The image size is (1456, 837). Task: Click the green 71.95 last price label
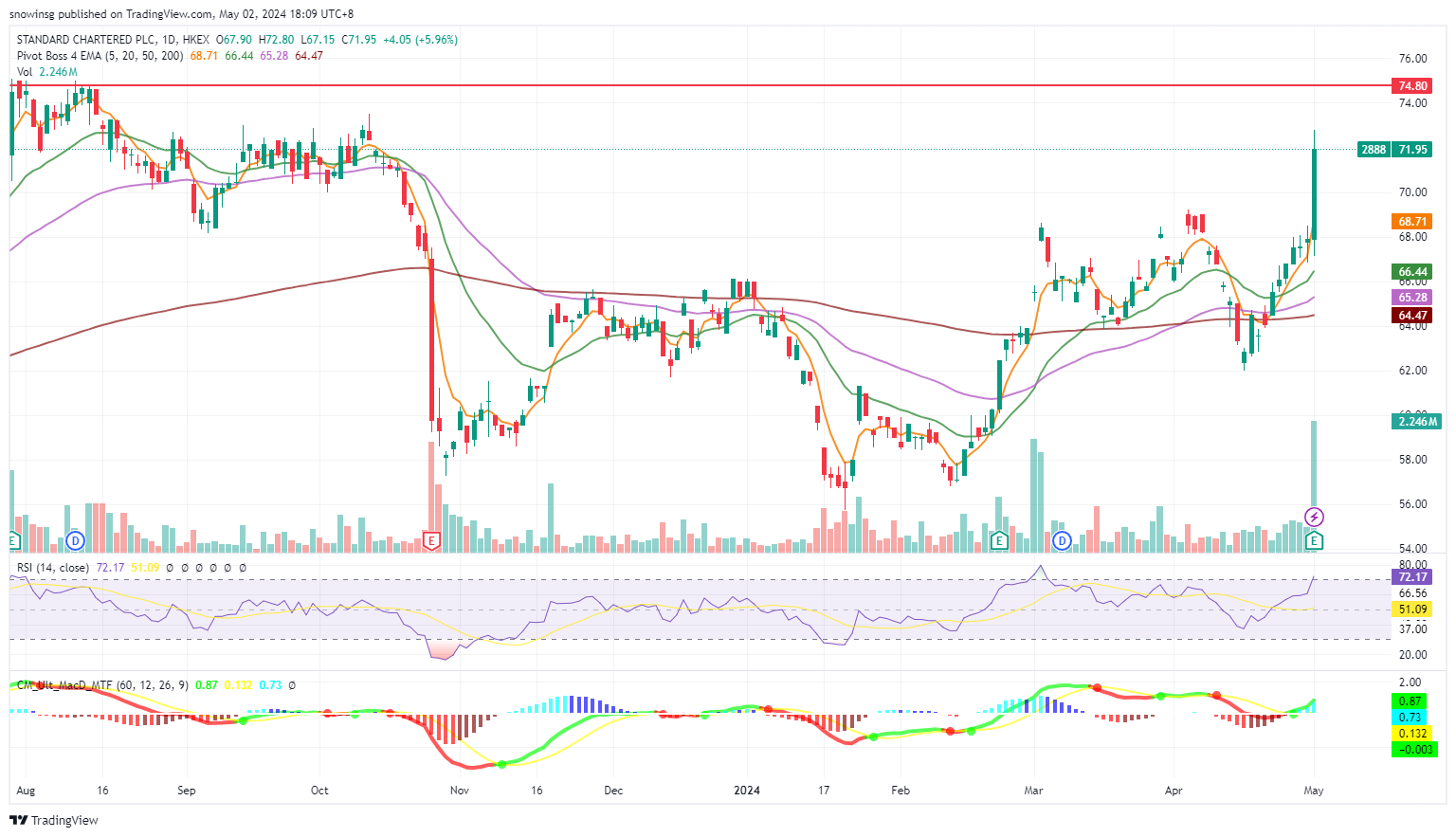(1412, 150)
